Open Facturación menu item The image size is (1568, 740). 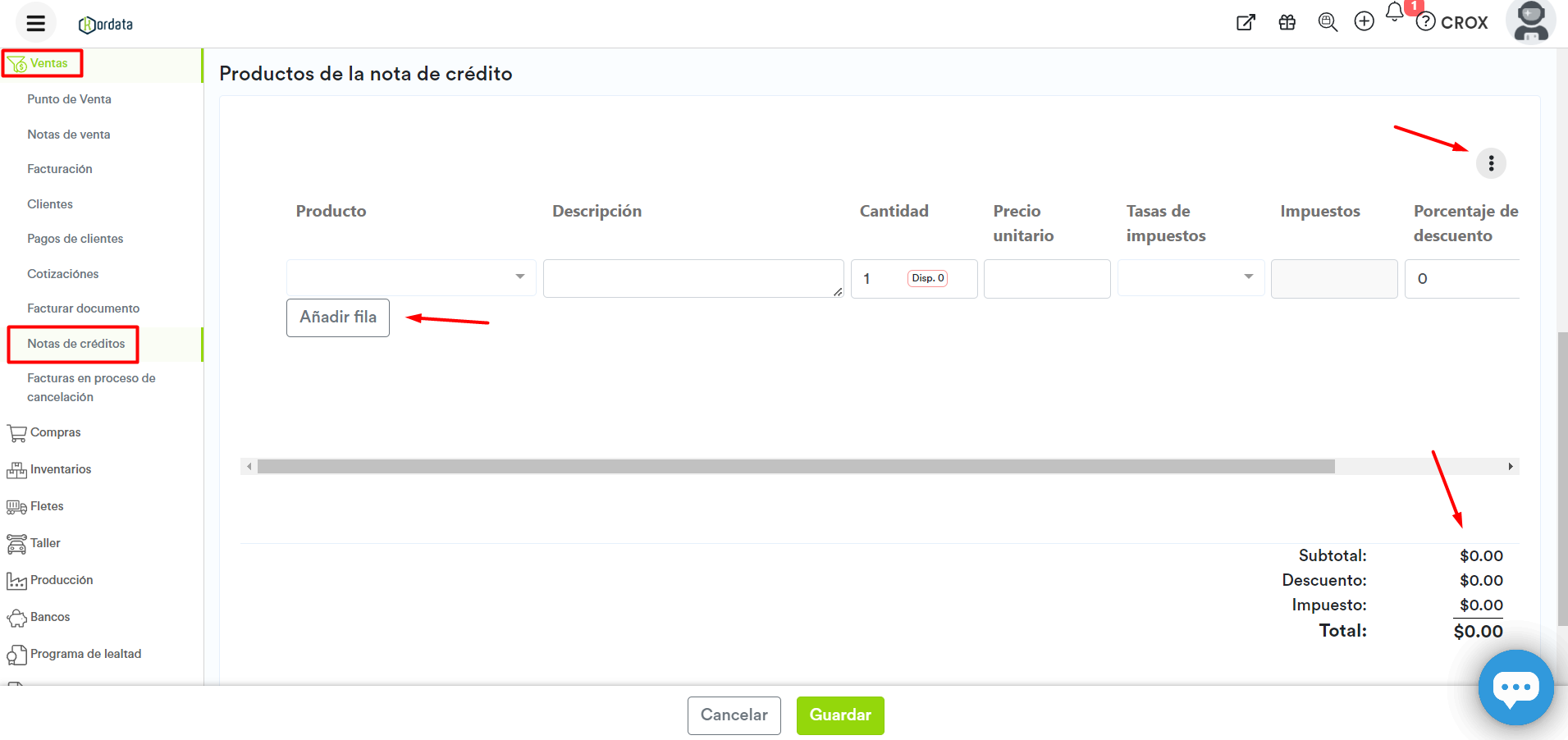60,169
